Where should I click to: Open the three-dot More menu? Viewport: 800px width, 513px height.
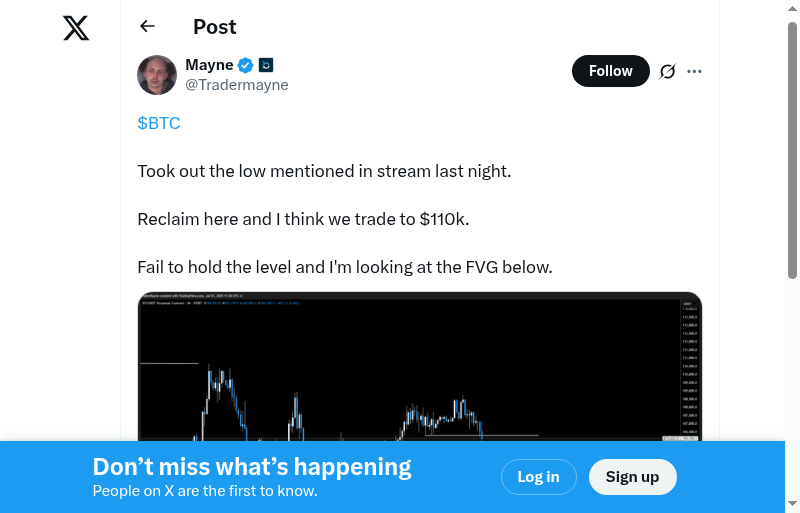(x=695, y=71)
